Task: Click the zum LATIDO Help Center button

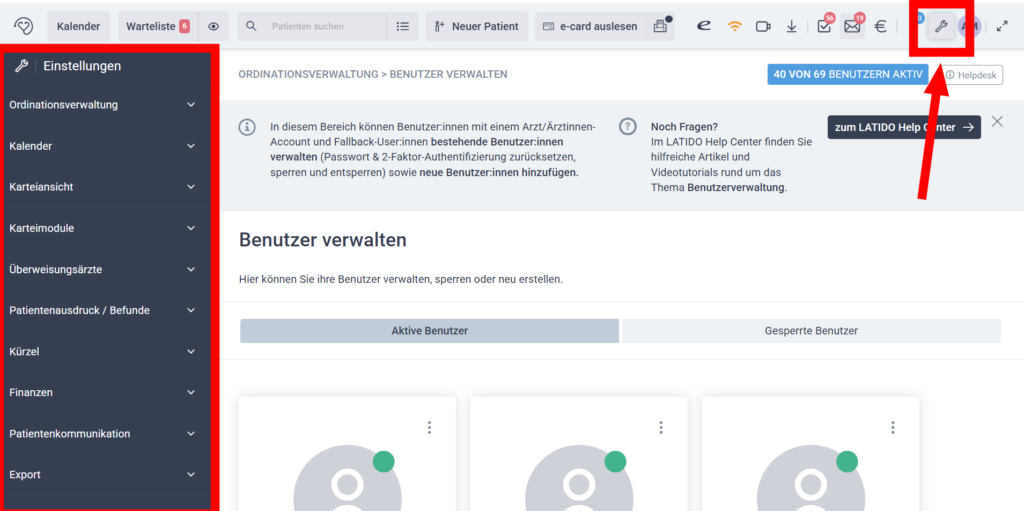Action: [x=903, y=127]
